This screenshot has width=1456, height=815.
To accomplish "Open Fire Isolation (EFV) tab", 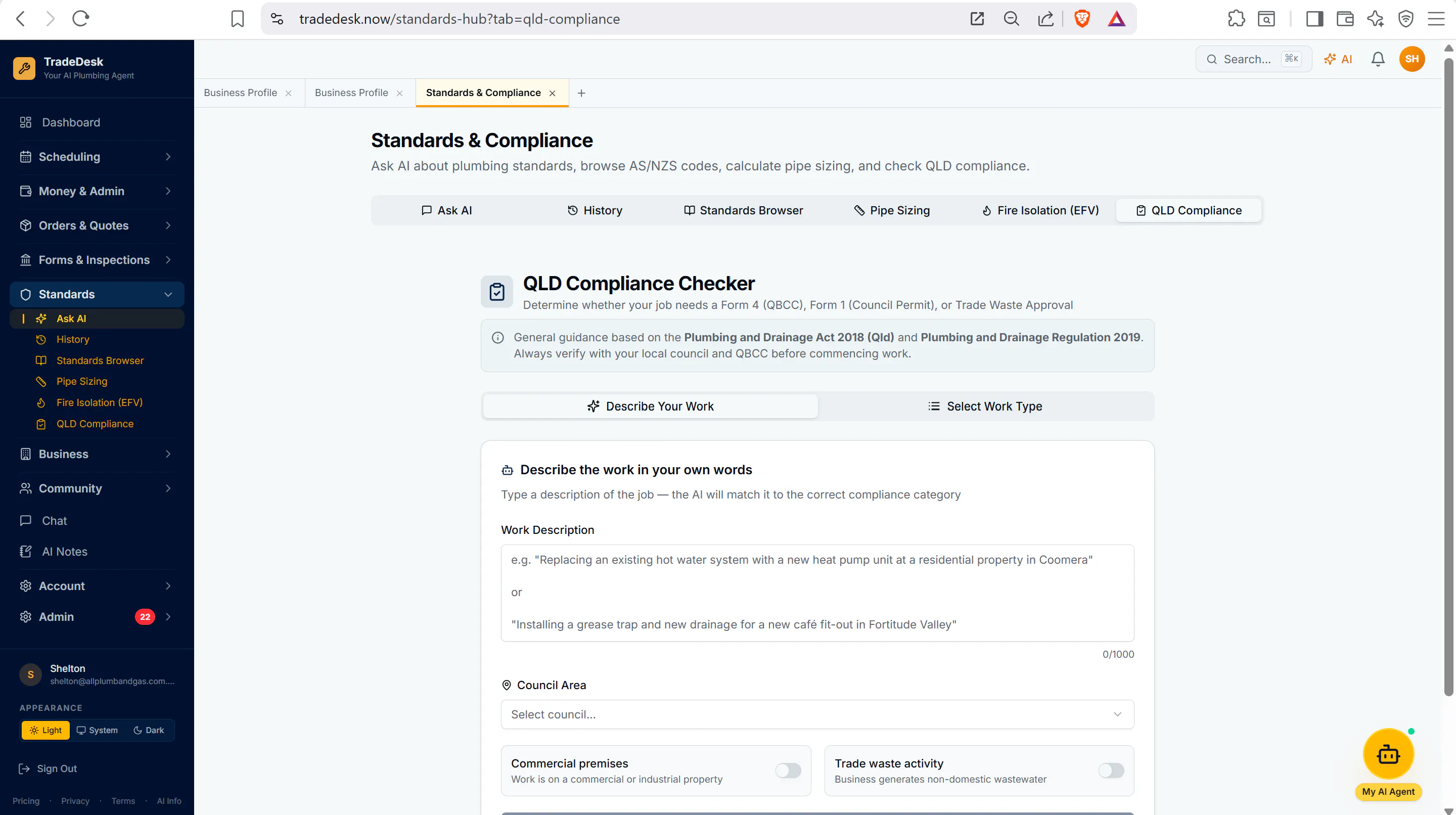I will coord(1040,210).
